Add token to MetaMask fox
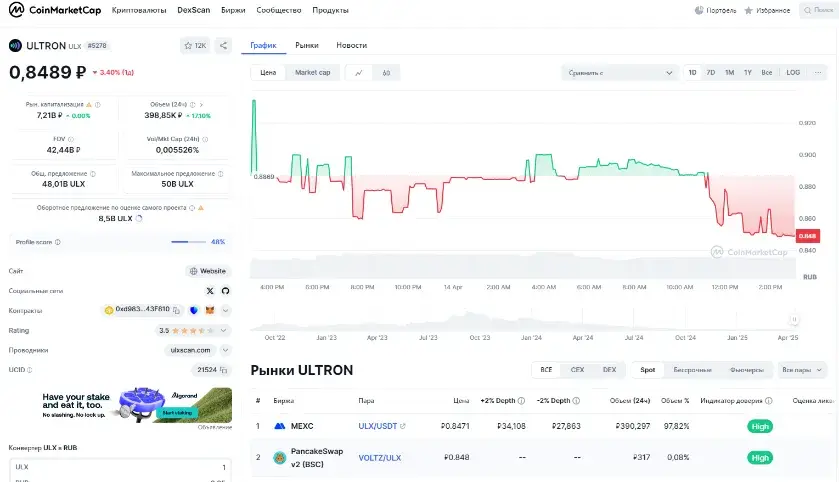This screenshot has height=482, width=839. [210, 310]
